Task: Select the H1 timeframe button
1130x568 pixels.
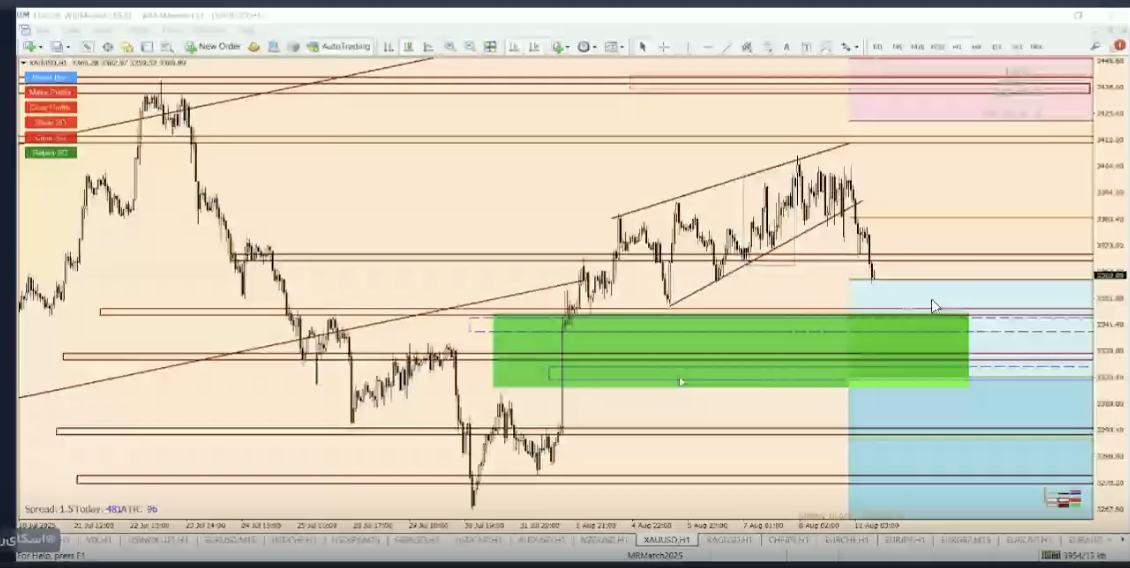Action: click(x=956, y=47)
